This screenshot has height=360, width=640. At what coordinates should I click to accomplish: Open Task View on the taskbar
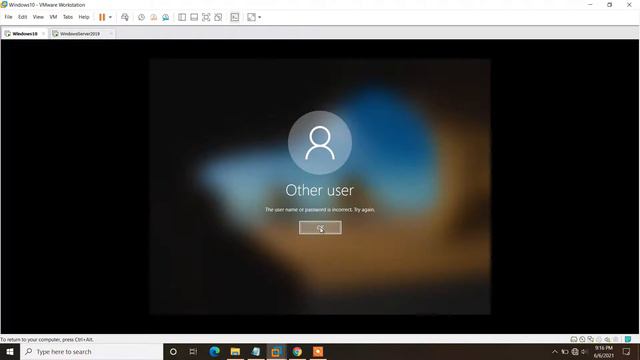point(193,351)
